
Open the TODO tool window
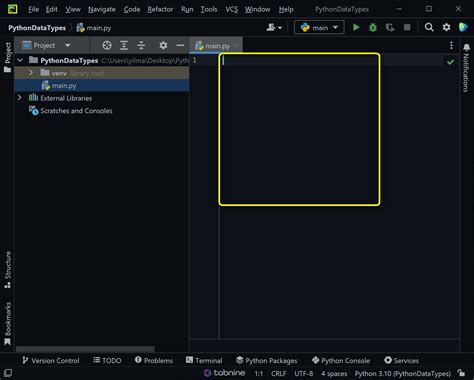click(107, 360)
